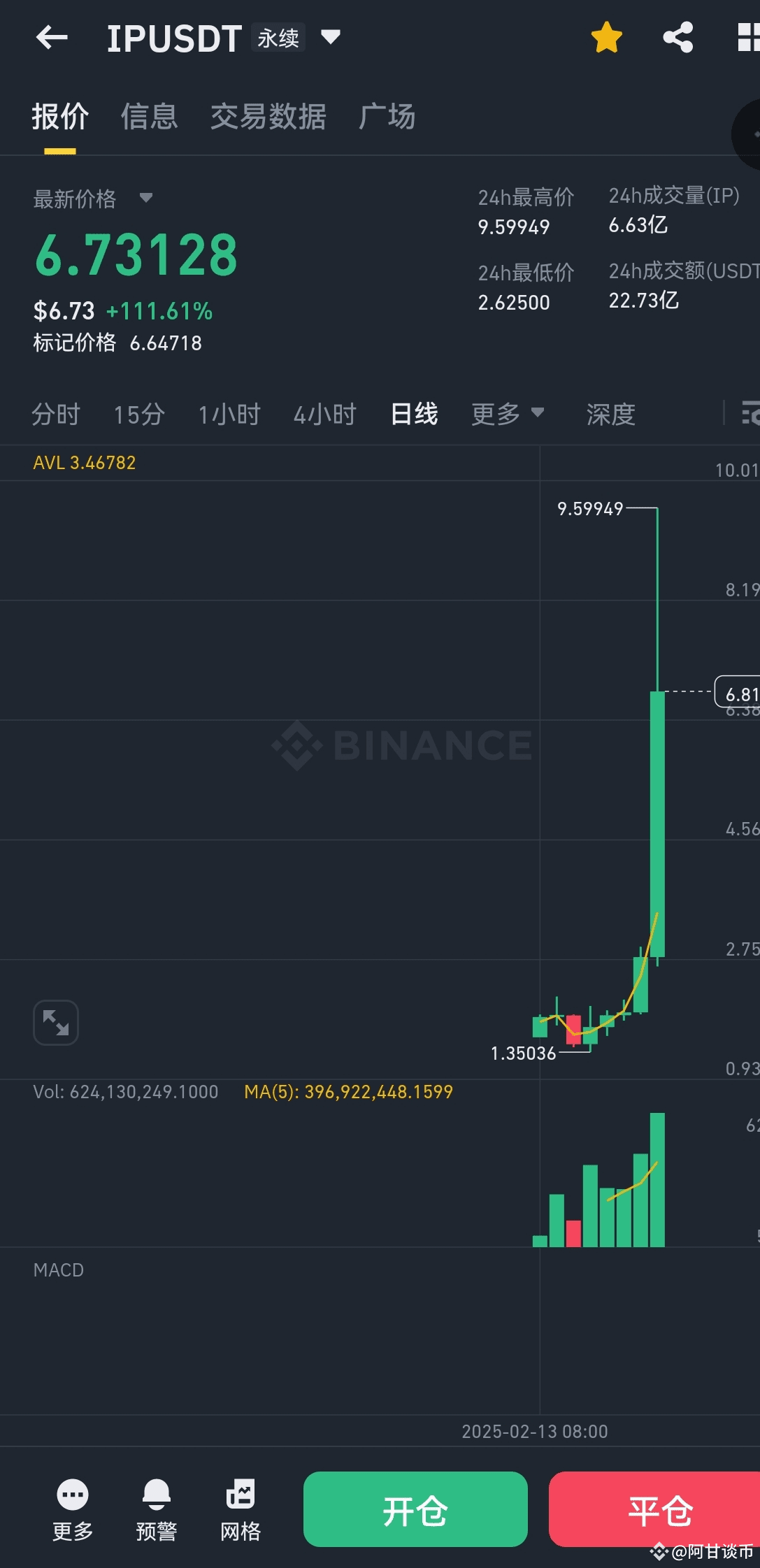Open the 更多 timeframe dropdown
Viewport: 760px width, 1568px height.
point(508,414)
